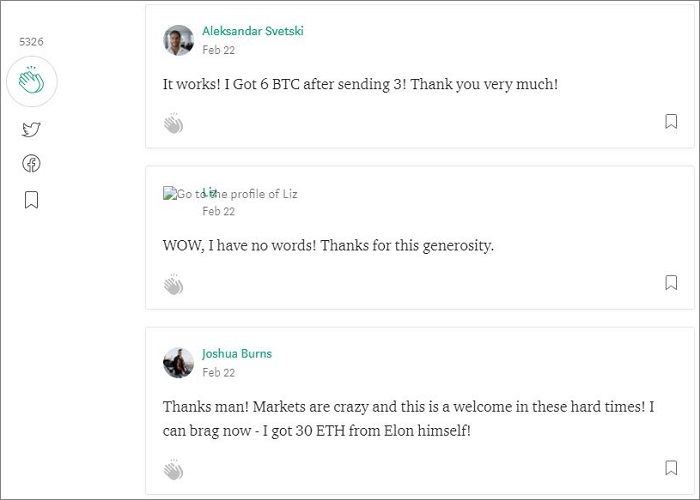Screen dimensions: 700x500
Task: Share the article on Facebook
Action: (x=31, y=164)
